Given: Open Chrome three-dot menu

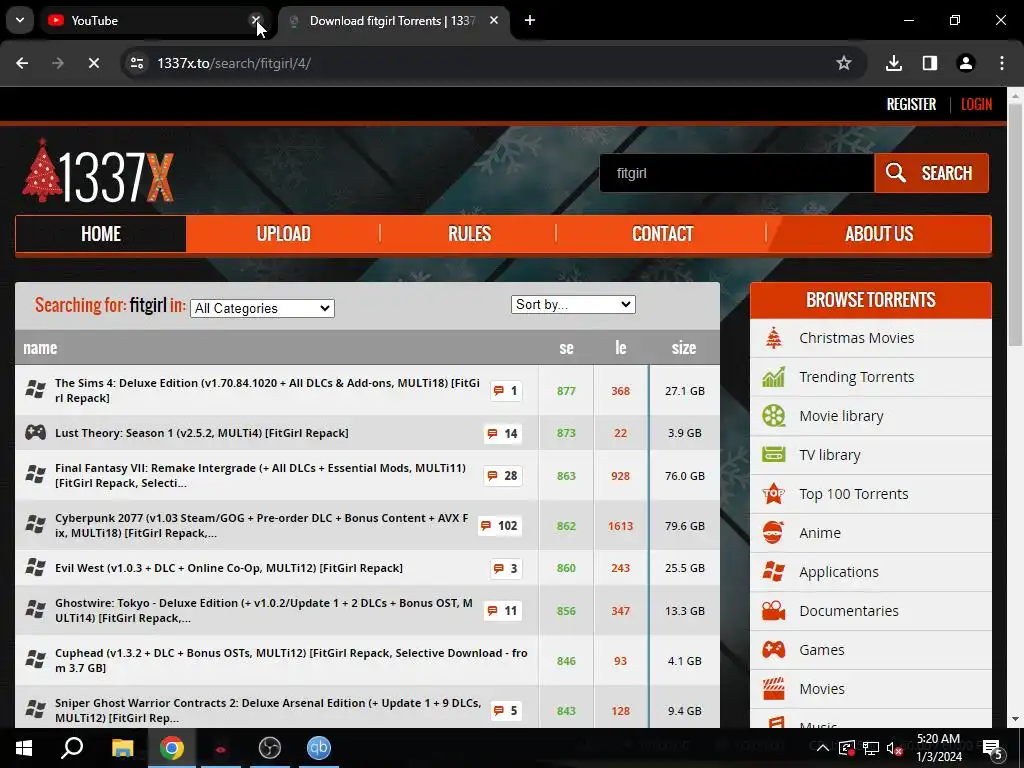Looking at the screenshot, I should pos(1002,63).
